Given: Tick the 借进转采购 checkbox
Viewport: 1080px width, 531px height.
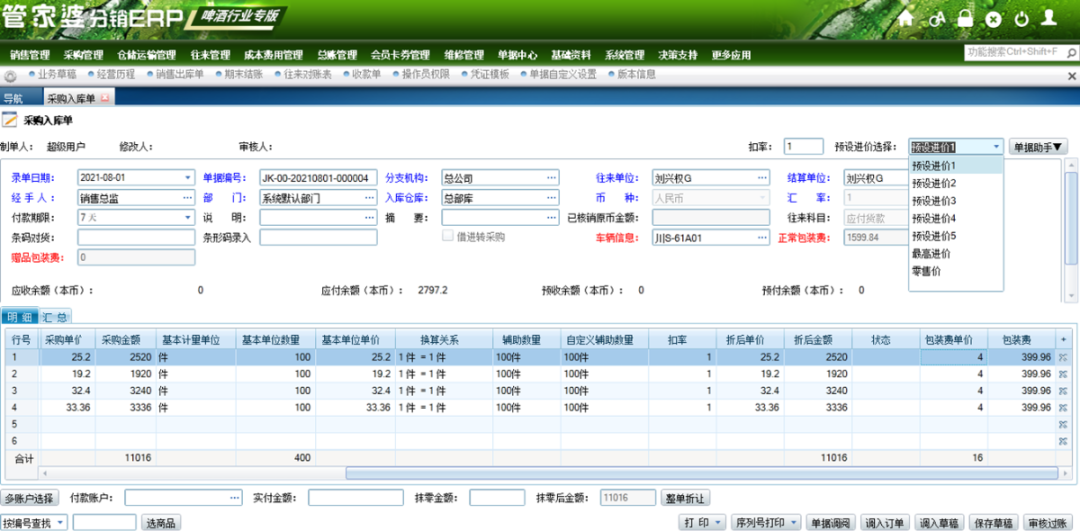Looking at the screenshot, I should (448, 237).
